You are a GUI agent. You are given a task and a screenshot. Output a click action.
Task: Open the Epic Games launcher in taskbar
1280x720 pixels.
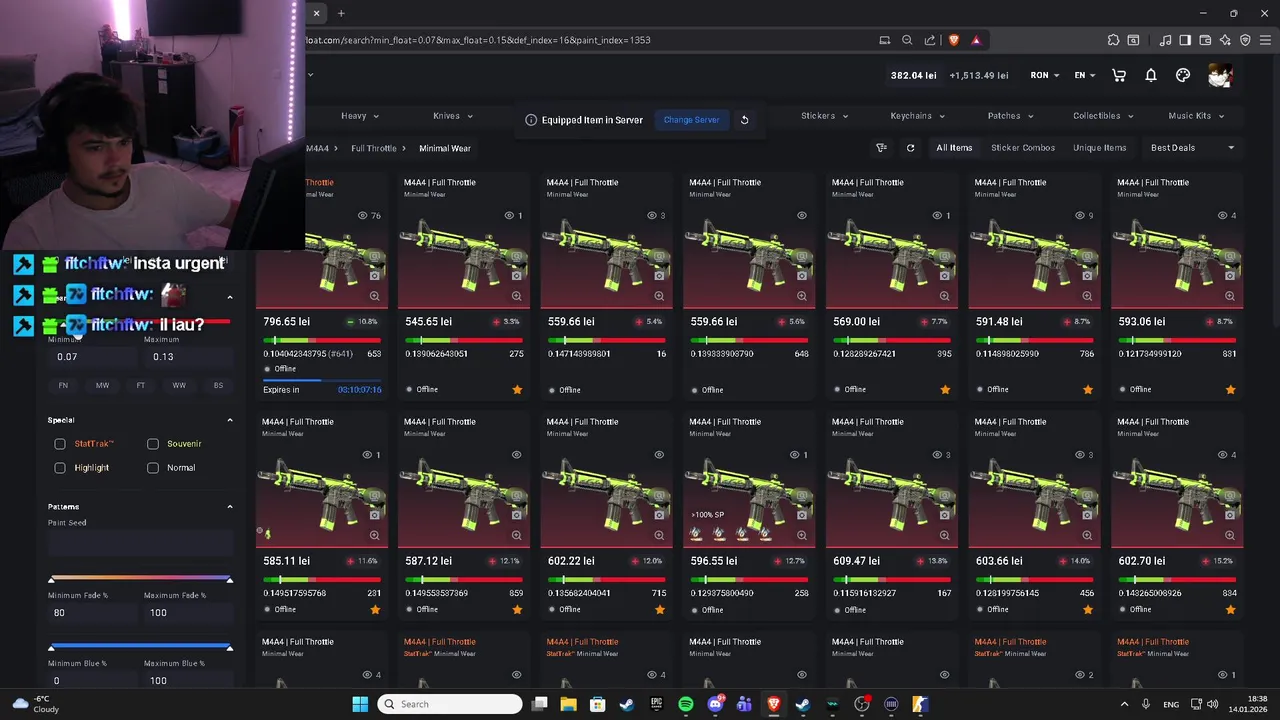(x=656, y=704)
